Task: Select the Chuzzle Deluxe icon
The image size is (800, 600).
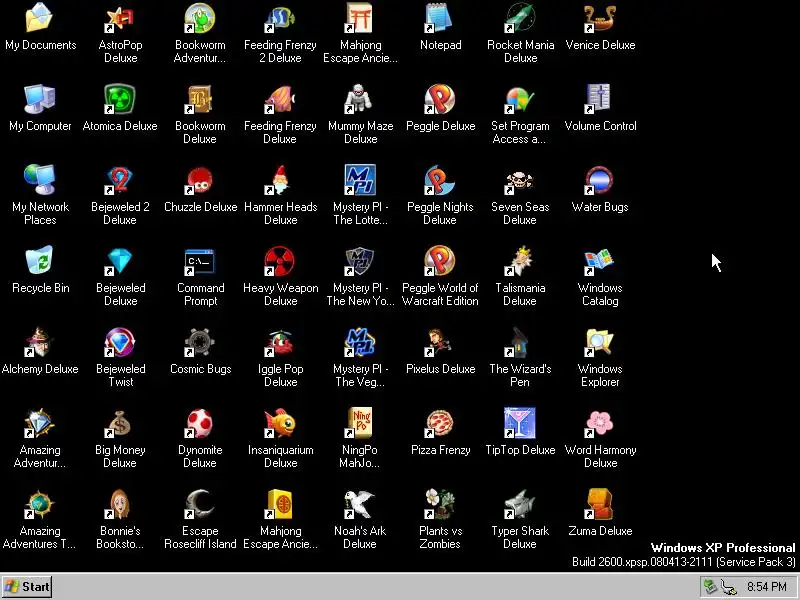Action: pos(200,180)
